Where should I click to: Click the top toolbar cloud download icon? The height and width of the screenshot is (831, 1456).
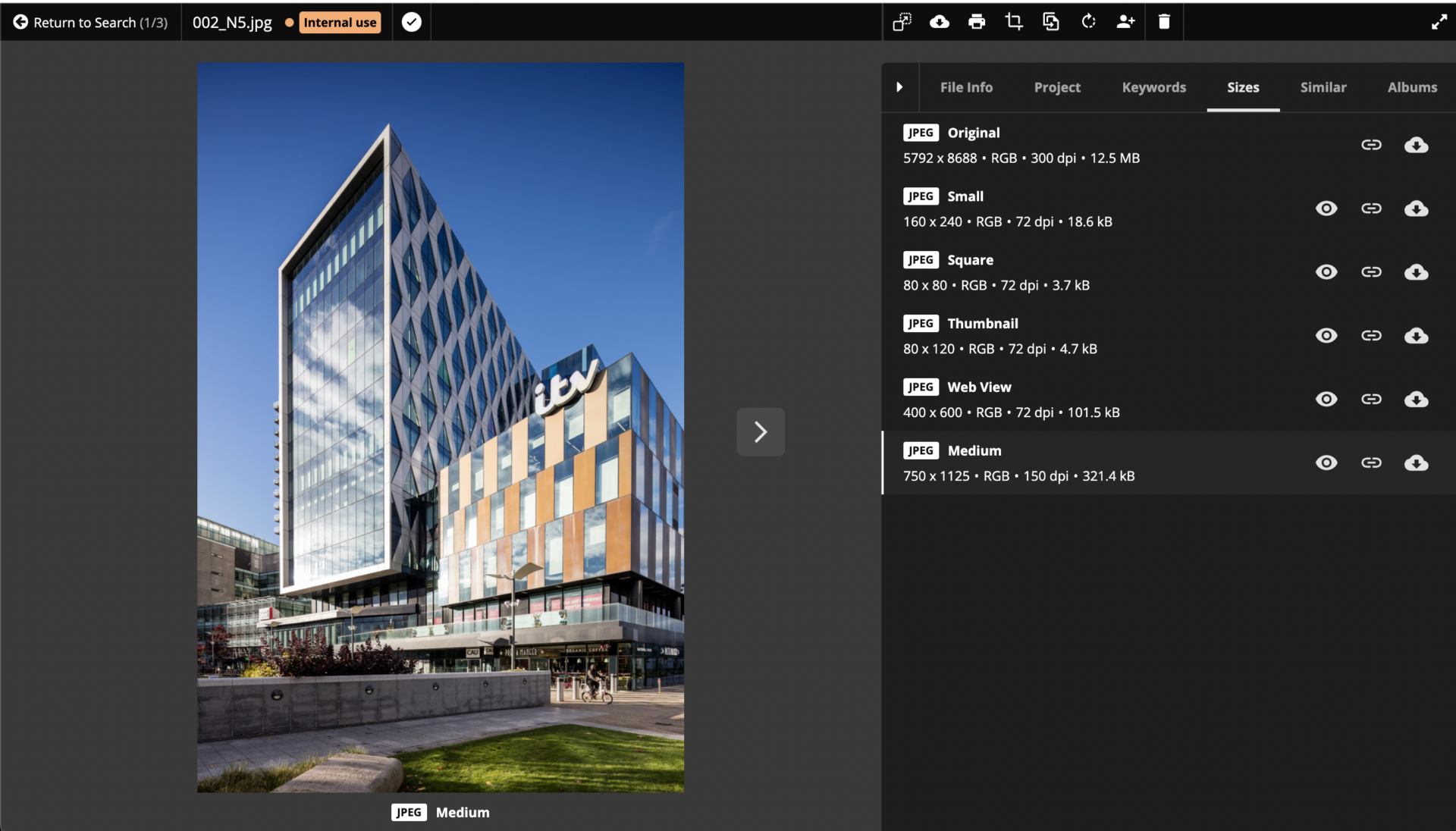coord(940,22)
